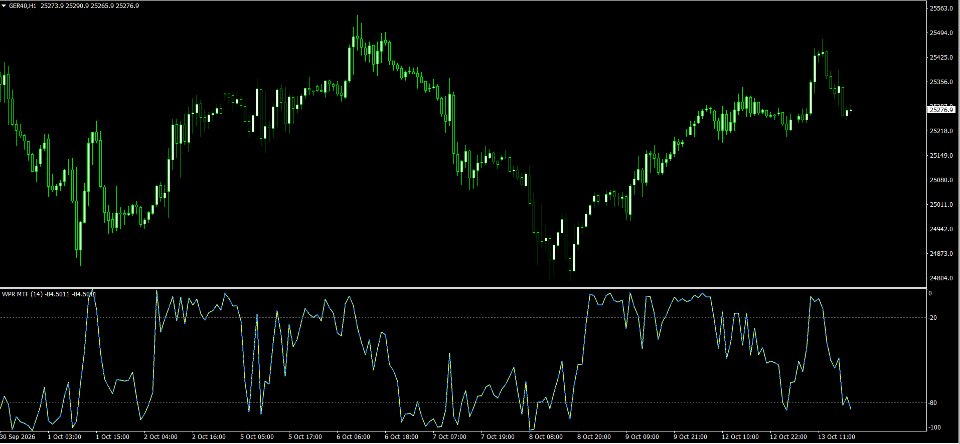Click the 25011.0 price scale label

click(942, 205)
